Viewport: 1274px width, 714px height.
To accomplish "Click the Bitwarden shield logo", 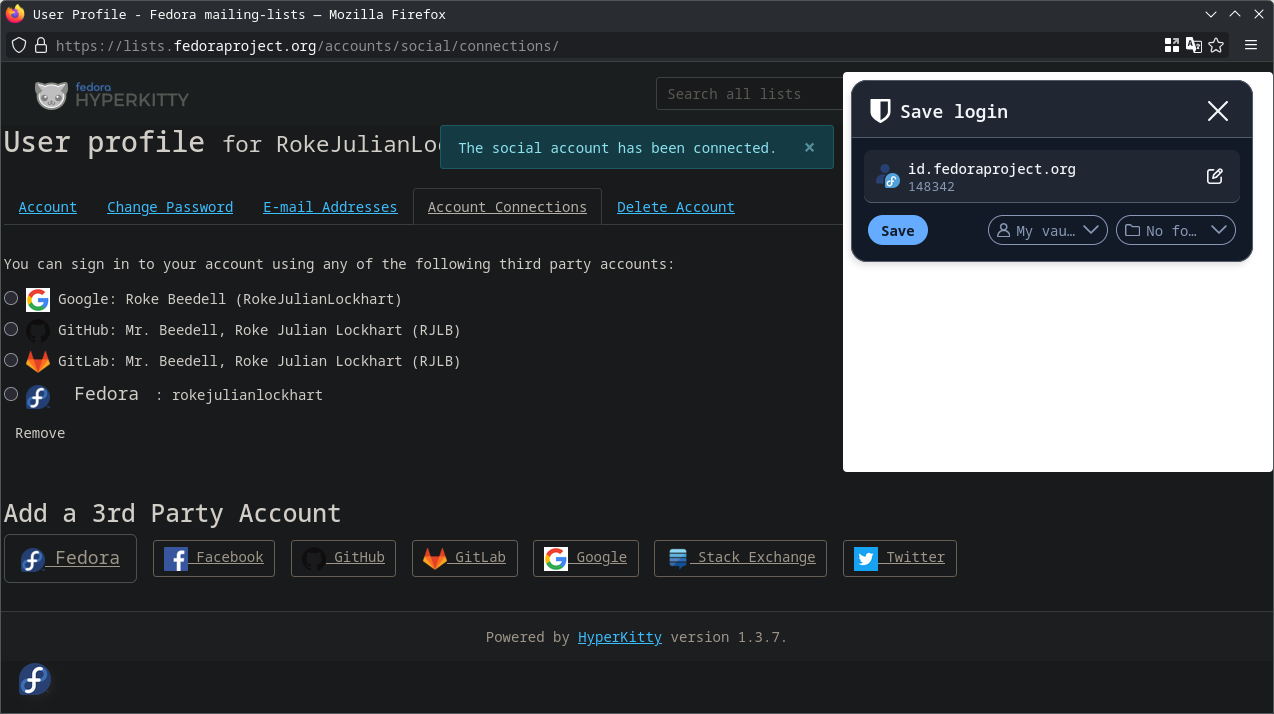I will click(880, 111).
